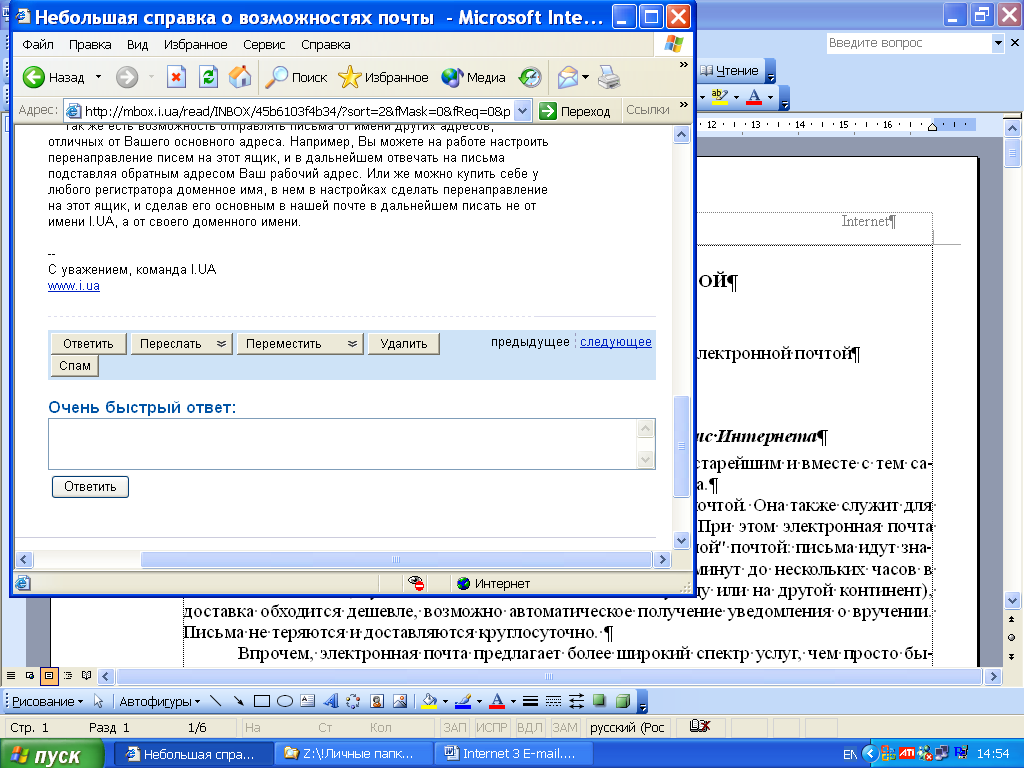Open the Файл menu
The height and width of the screenshot is (768, 1024).
pyautogui.click(x=38, y=44)
